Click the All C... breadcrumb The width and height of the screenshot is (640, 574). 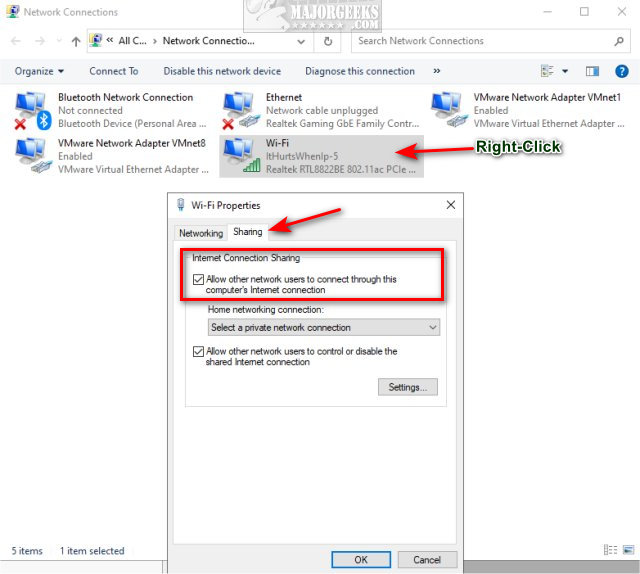click(x=132, y=41)
